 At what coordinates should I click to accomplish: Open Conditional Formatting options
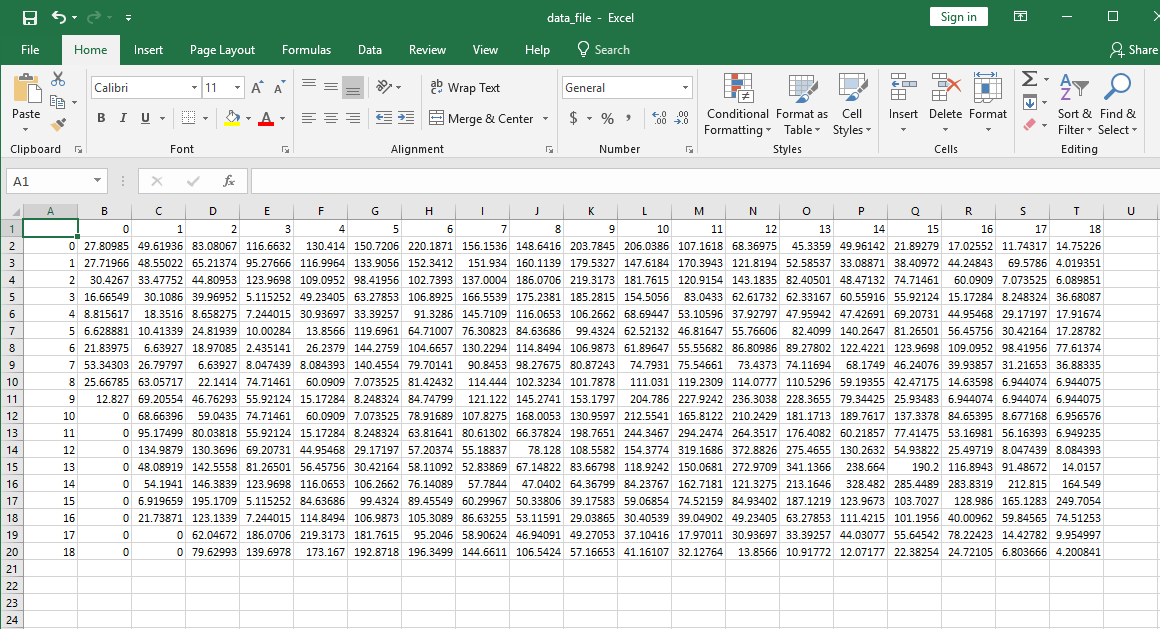tap(737, 104)
